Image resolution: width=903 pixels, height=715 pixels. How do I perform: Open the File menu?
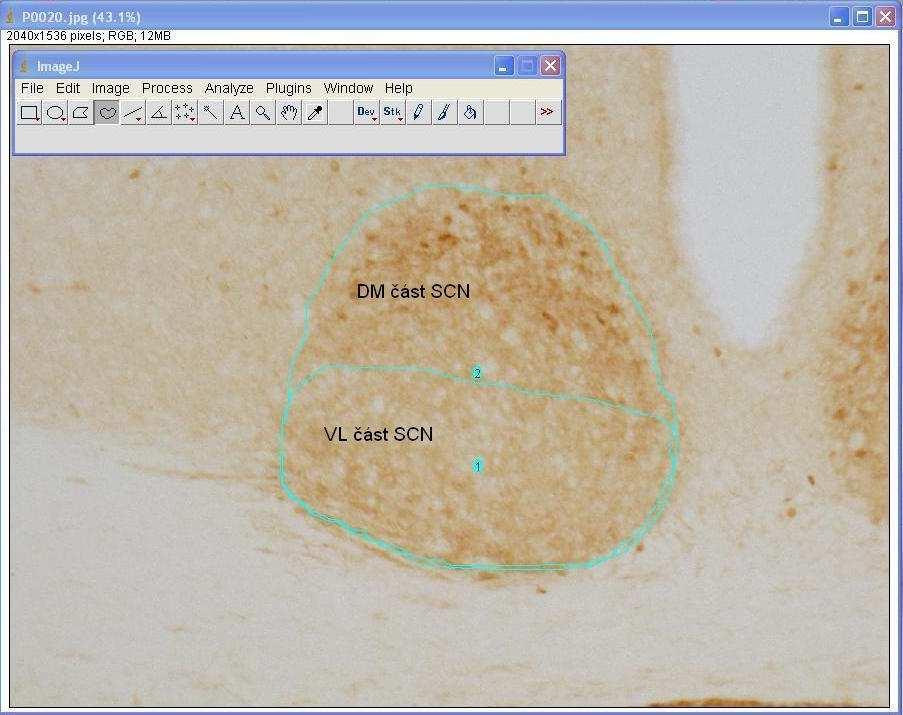(x=32, y=88)
